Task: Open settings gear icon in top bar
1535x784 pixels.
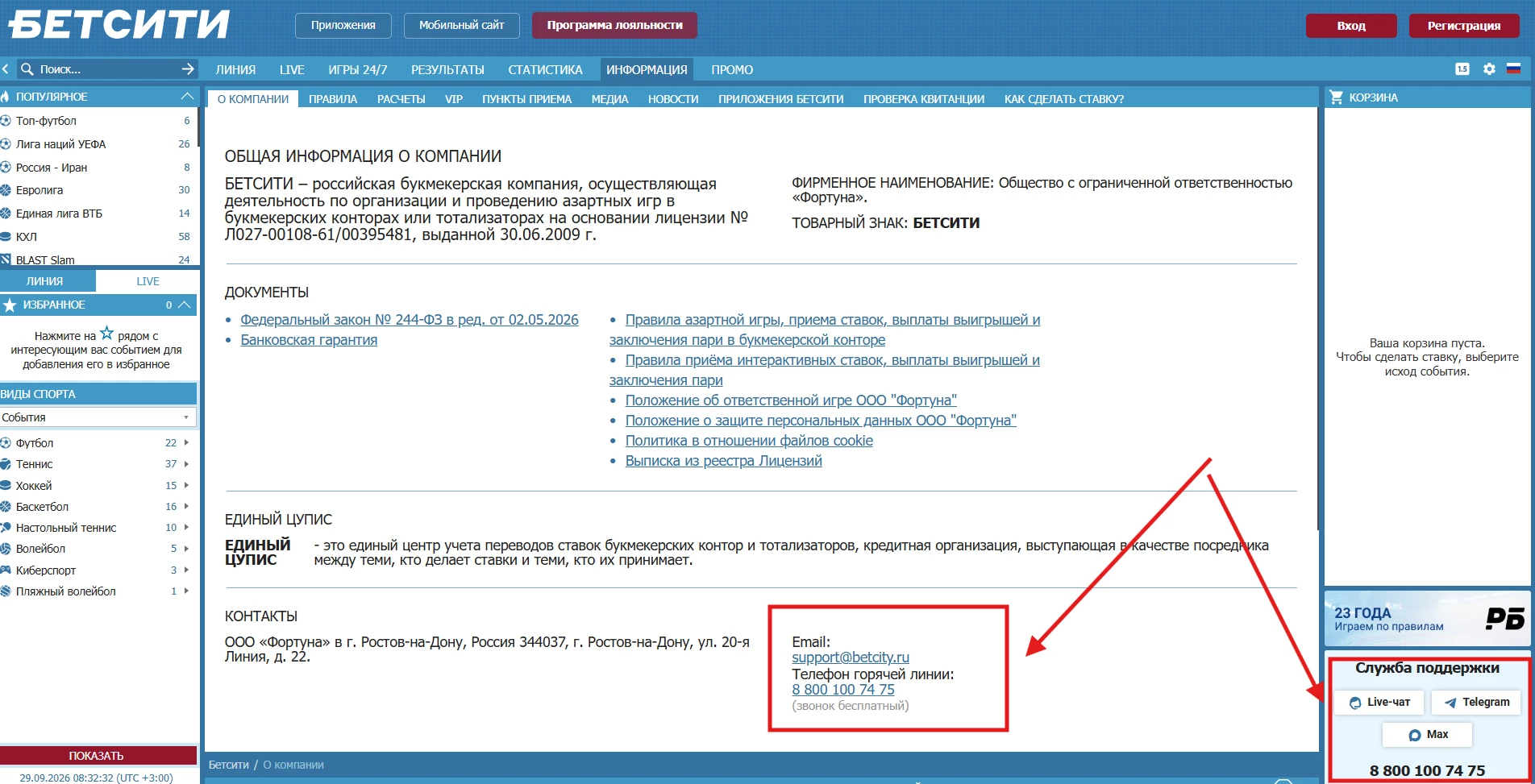Action: [1489, 69]
